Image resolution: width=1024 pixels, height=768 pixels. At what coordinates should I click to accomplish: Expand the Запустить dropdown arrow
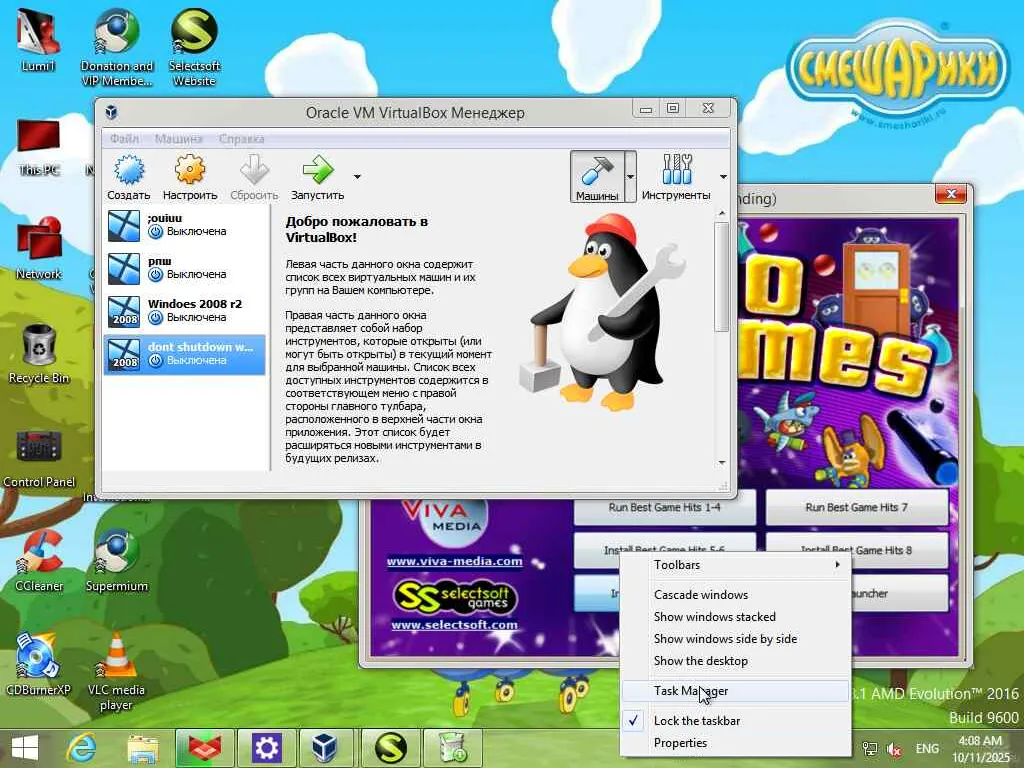pos(357,177)
